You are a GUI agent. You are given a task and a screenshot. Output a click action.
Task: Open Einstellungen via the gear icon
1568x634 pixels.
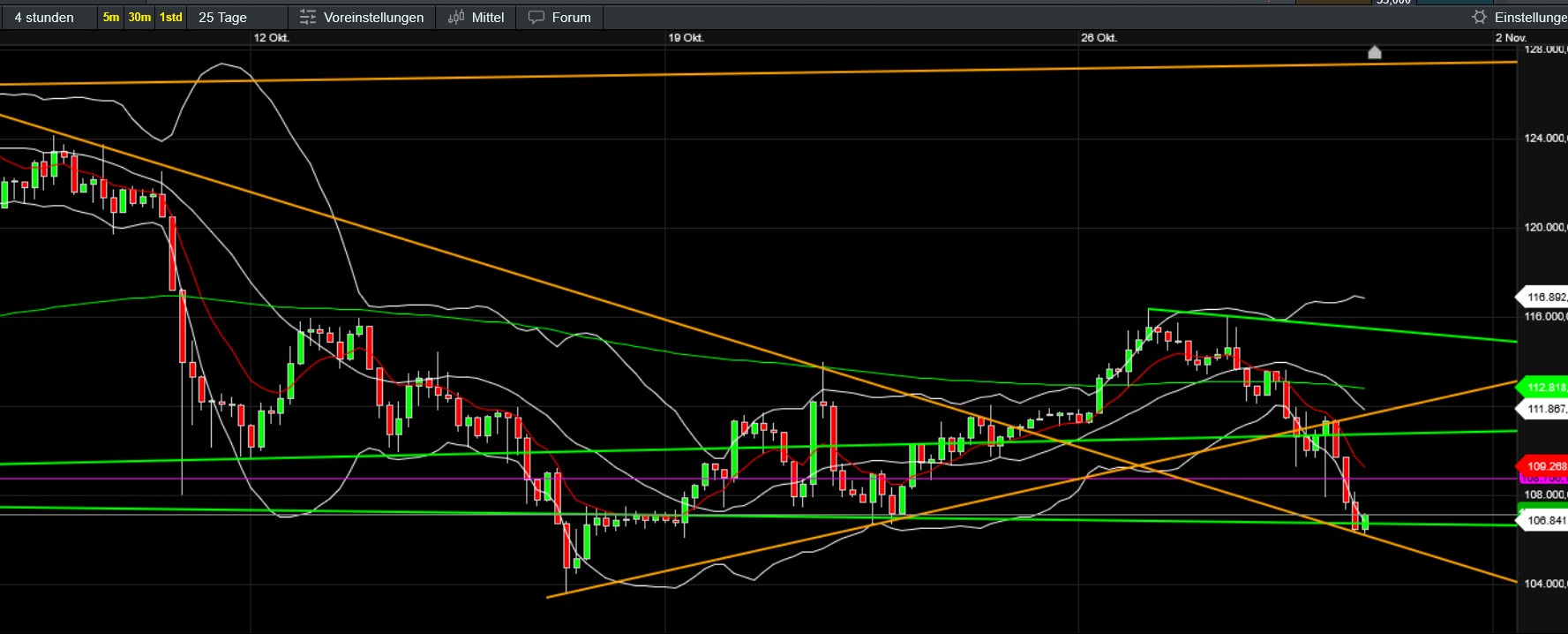(1479, 18)
